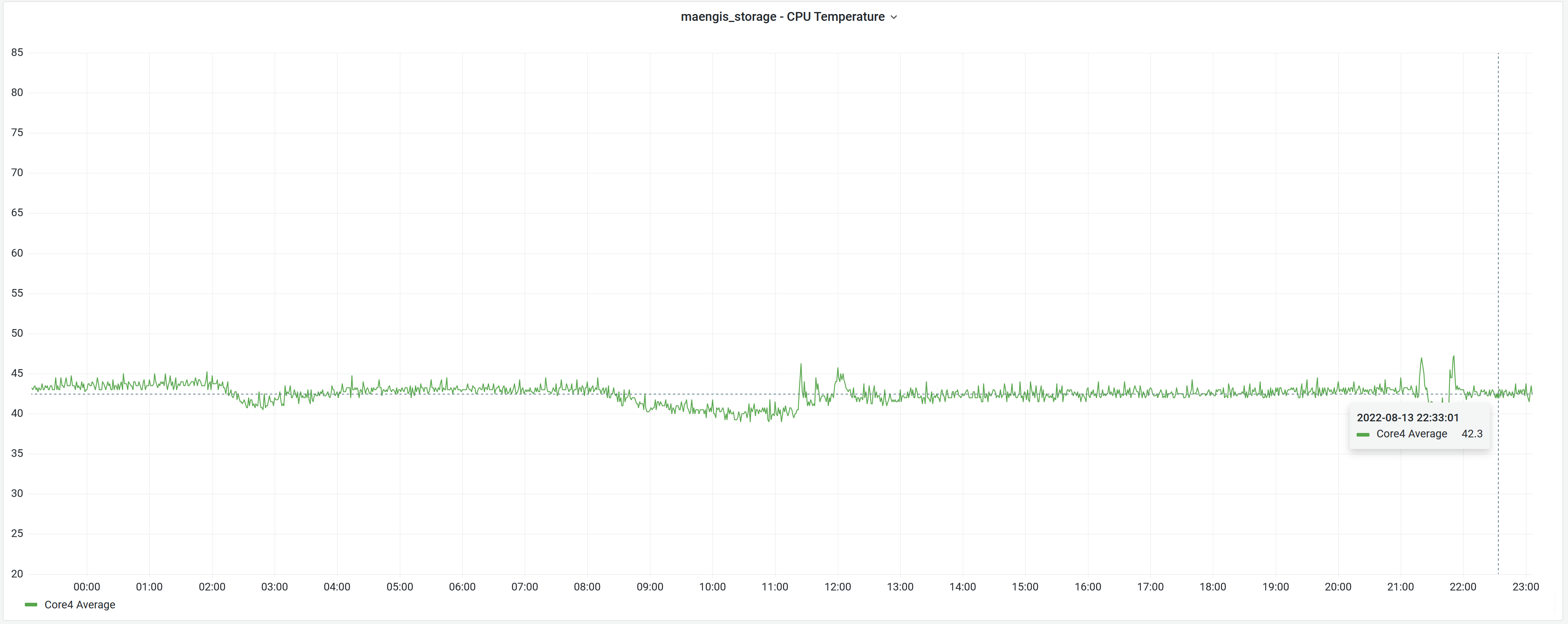Click the 42.3 value in the tooltip

tap(1472, 434)
